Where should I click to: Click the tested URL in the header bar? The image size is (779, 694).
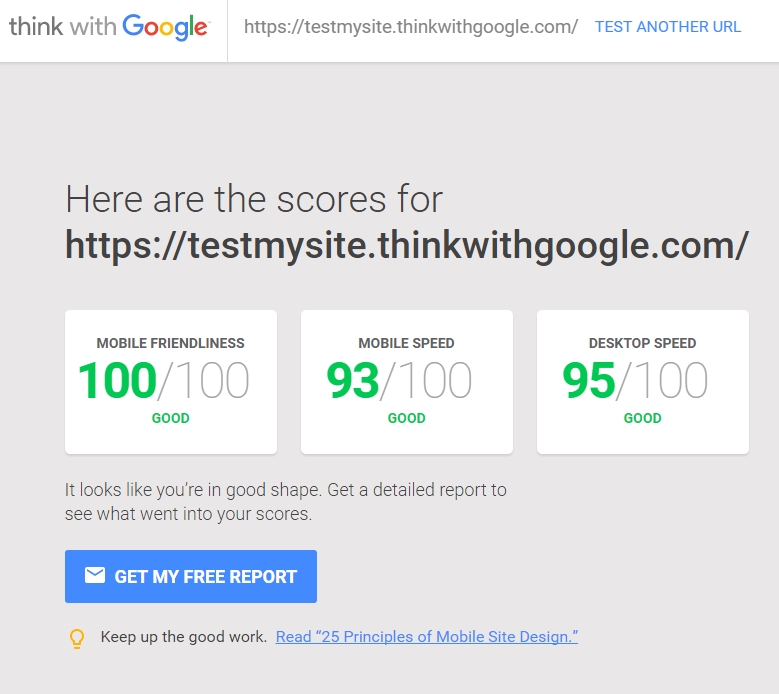(411, 27)
